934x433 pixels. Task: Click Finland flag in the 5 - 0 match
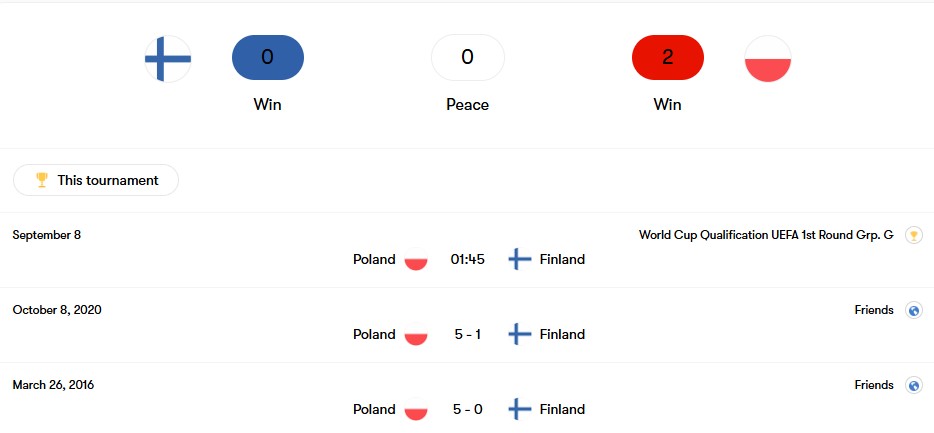[519, 409]
